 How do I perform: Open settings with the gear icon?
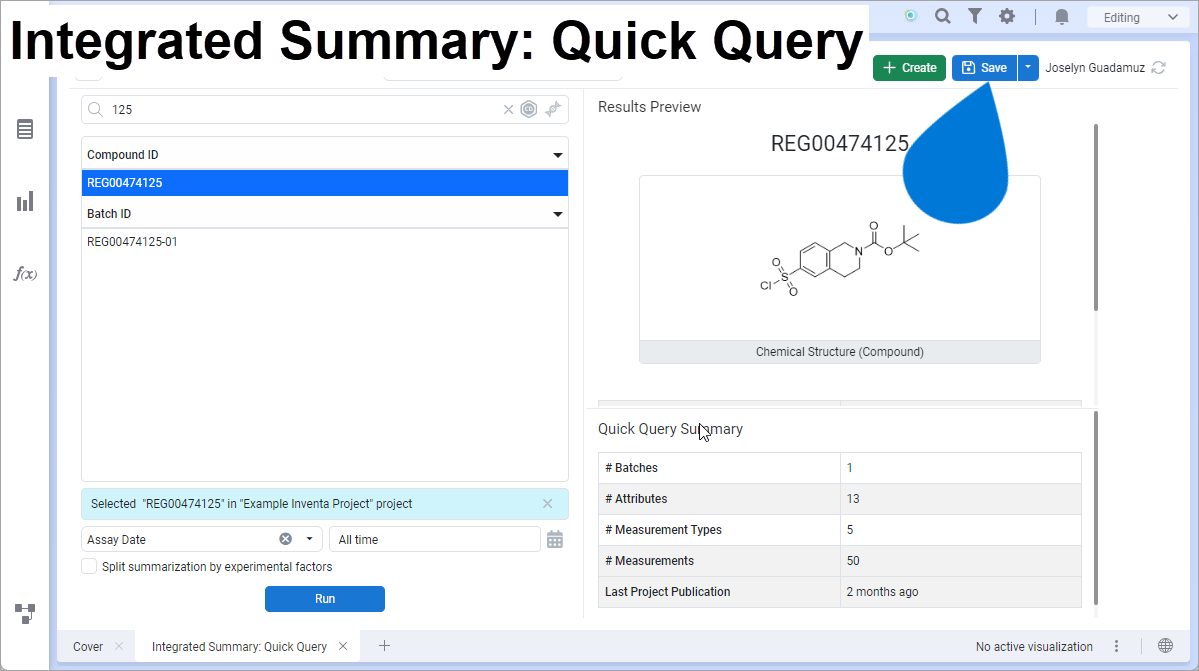coord(1007,16)
